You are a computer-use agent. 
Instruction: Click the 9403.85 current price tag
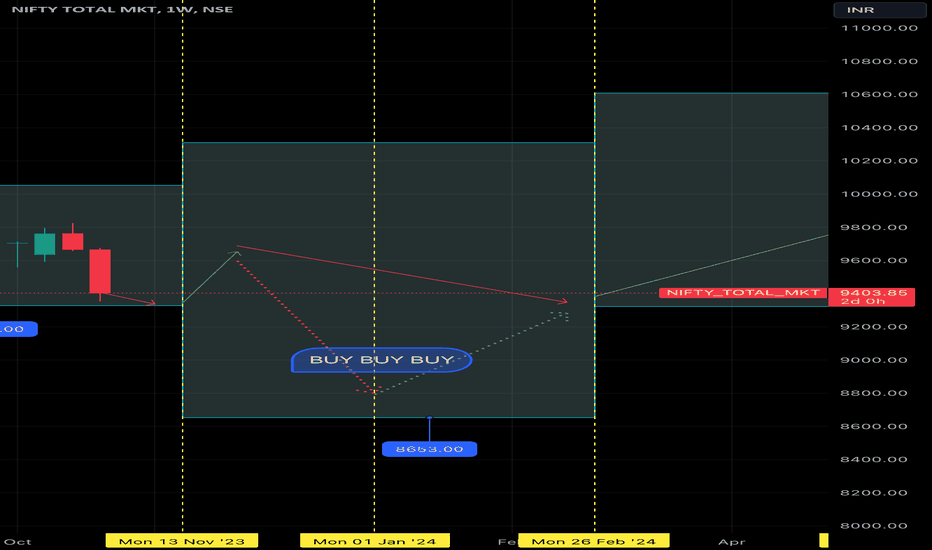click(873, 293)
